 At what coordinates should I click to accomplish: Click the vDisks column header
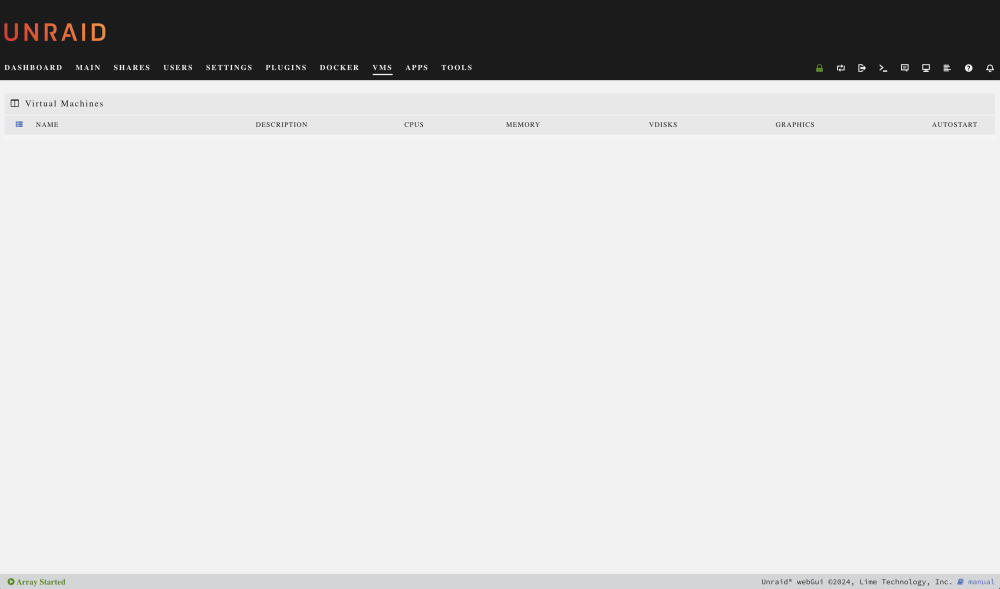[663, 125]
